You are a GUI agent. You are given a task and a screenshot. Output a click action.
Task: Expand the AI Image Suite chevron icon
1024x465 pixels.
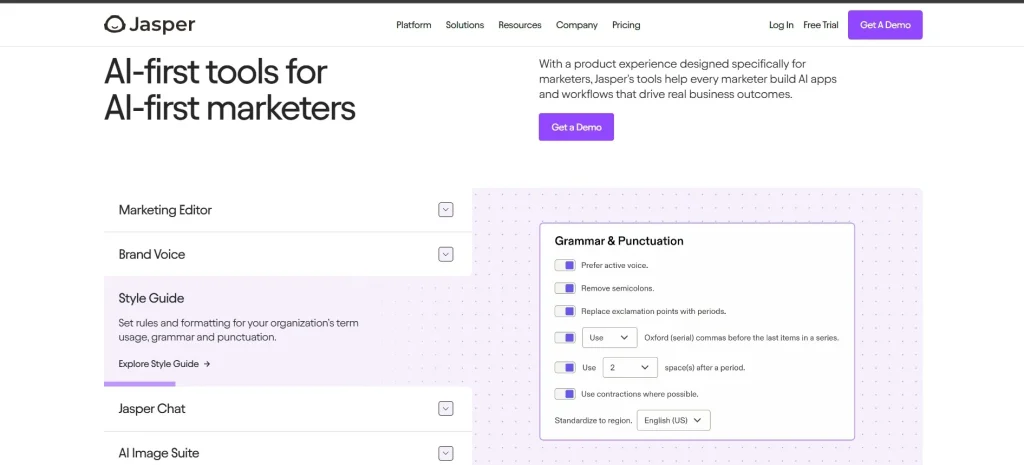click(x=445, y=453)
